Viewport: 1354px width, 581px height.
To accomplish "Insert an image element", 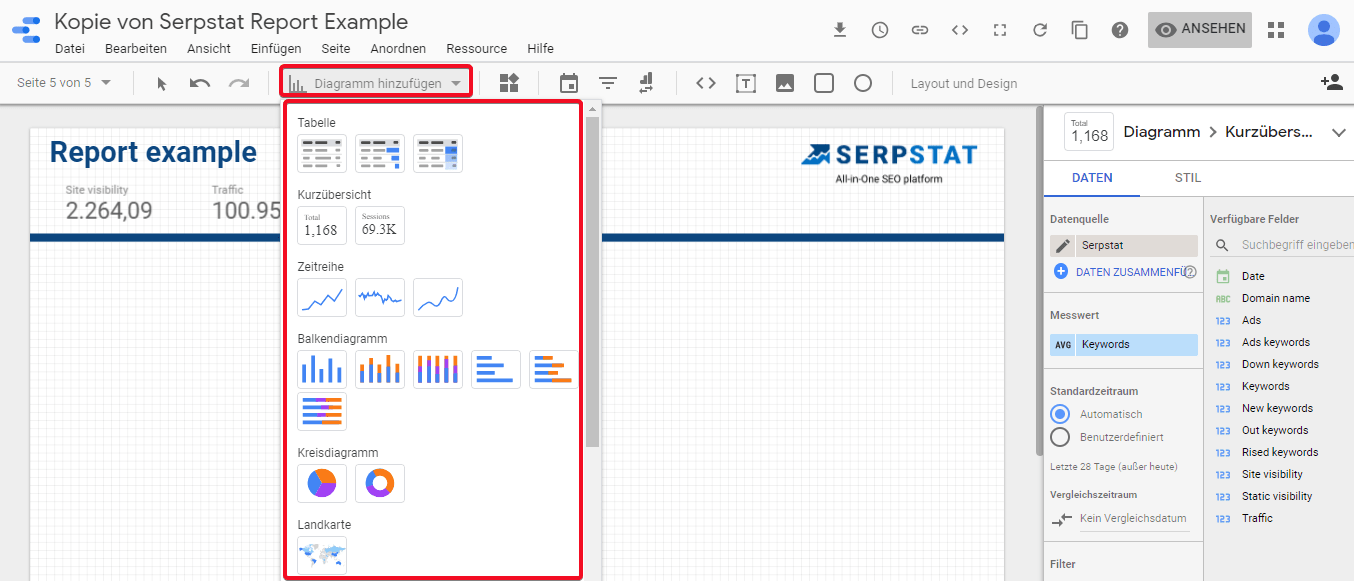I will 785,83.
